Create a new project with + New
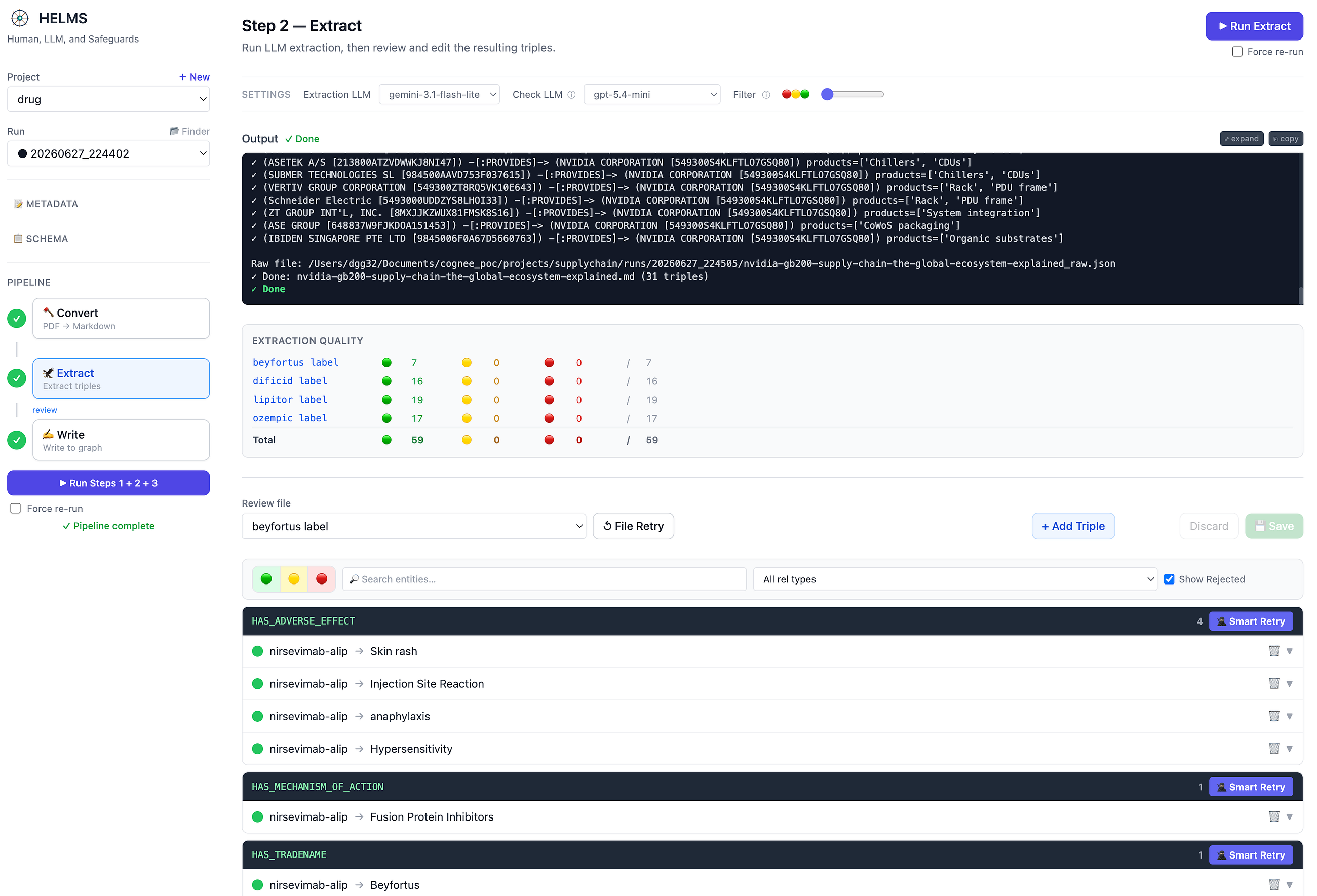 tap(195, 77)
